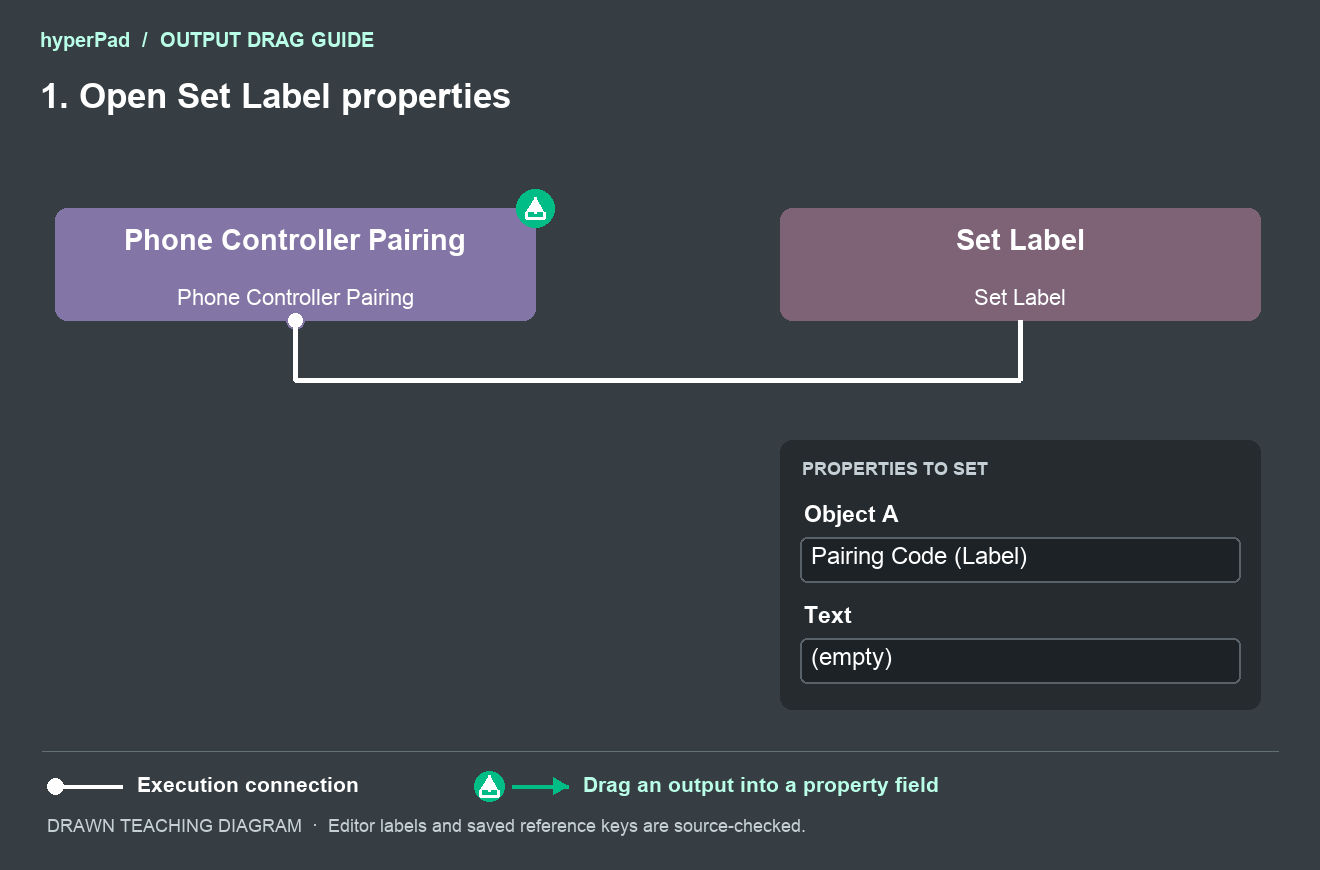This screenshot has height=870, width=1320.
Task: Click the 'DRAWN TEACHING DIAGRAM' footer text
Action: click(x=174, y=826)
